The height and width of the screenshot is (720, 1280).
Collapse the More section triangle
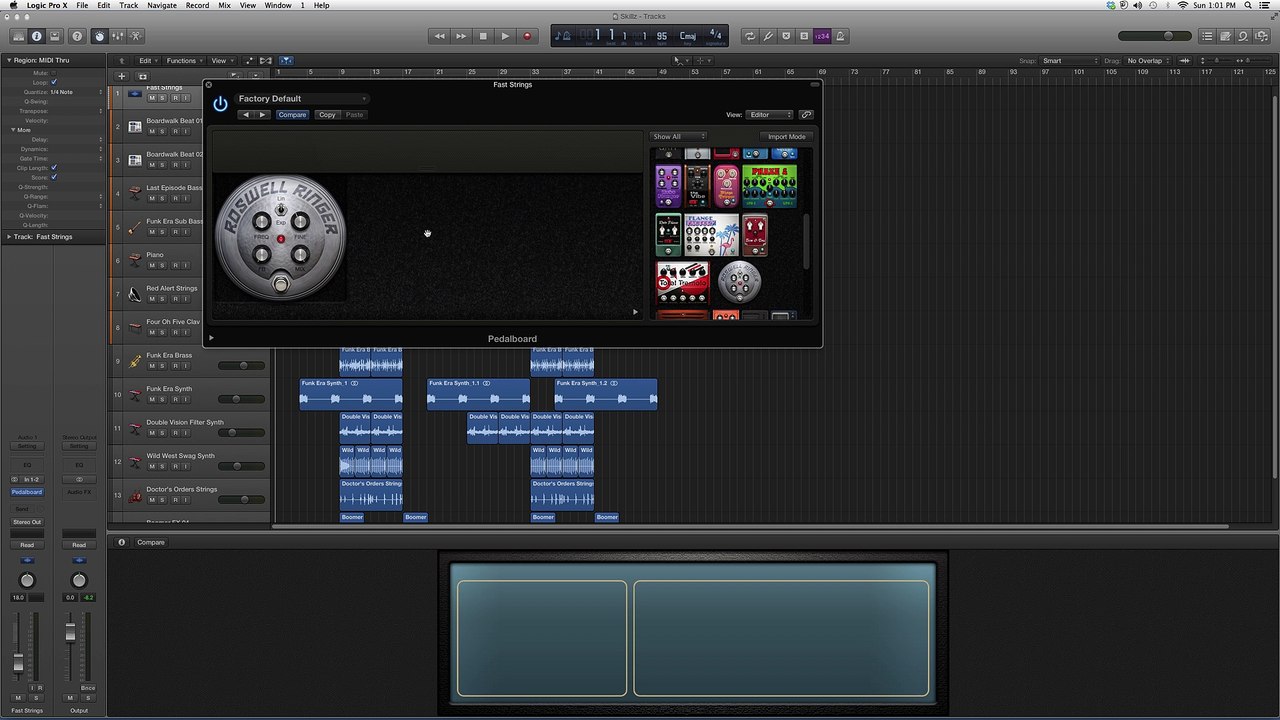[x=13, y=130]
